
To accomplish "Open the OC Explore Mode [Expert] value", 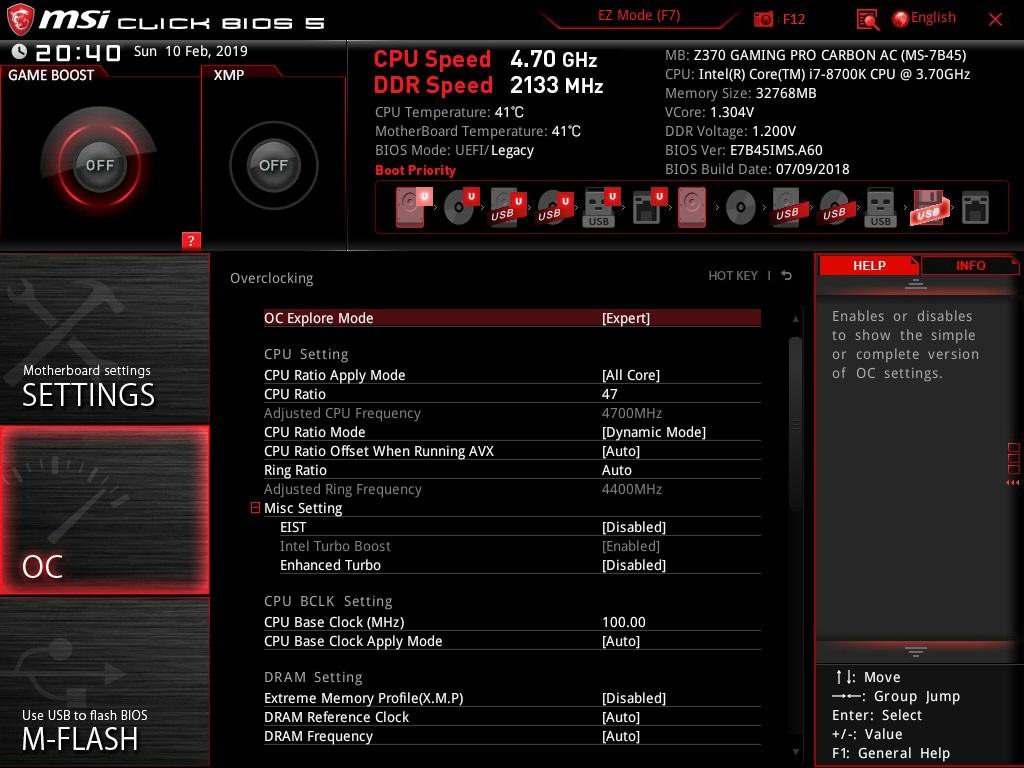I will pos(626,318).
